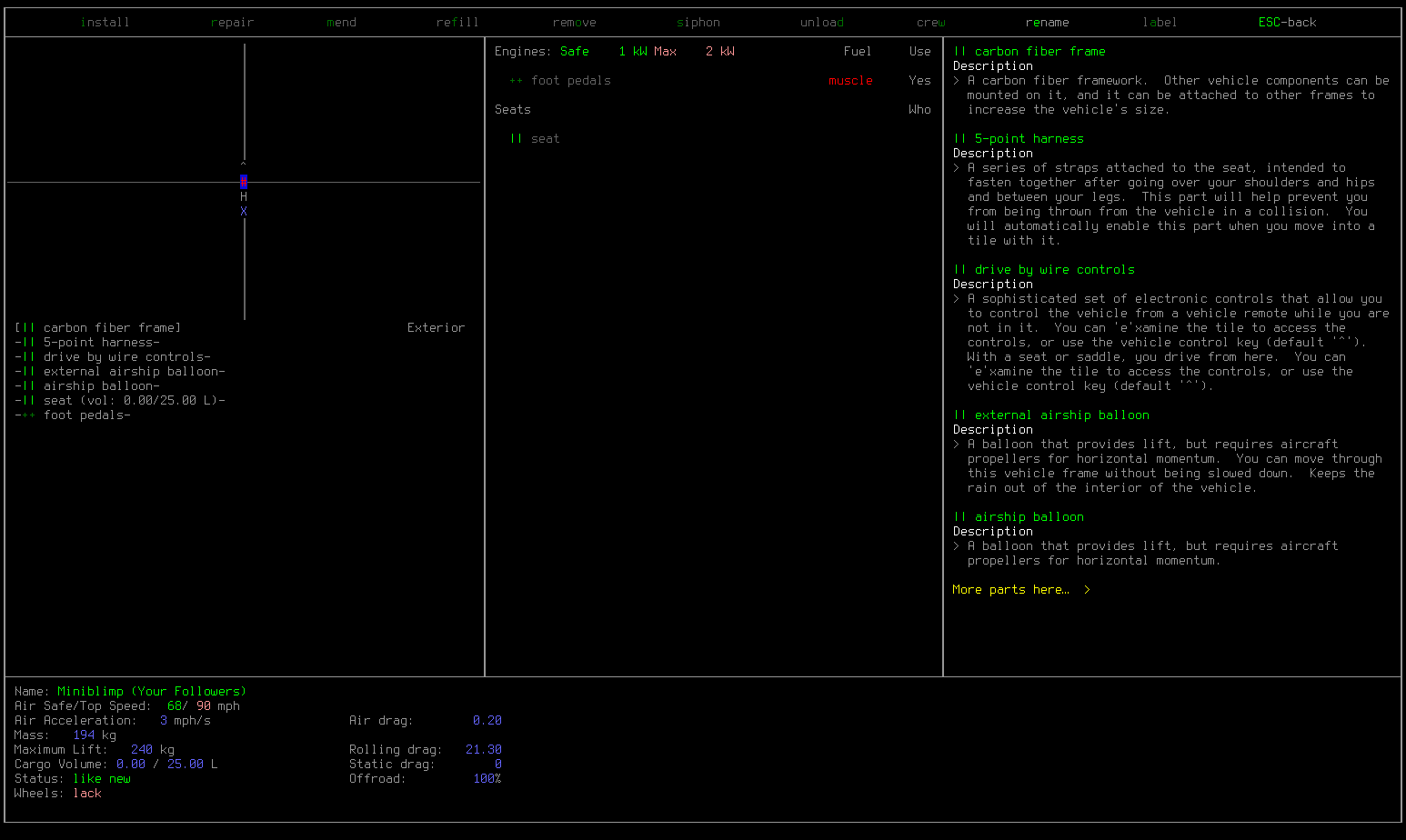The image size is (1406, 840).
Task: Choose the remove command
Action: tap(574, 23)
